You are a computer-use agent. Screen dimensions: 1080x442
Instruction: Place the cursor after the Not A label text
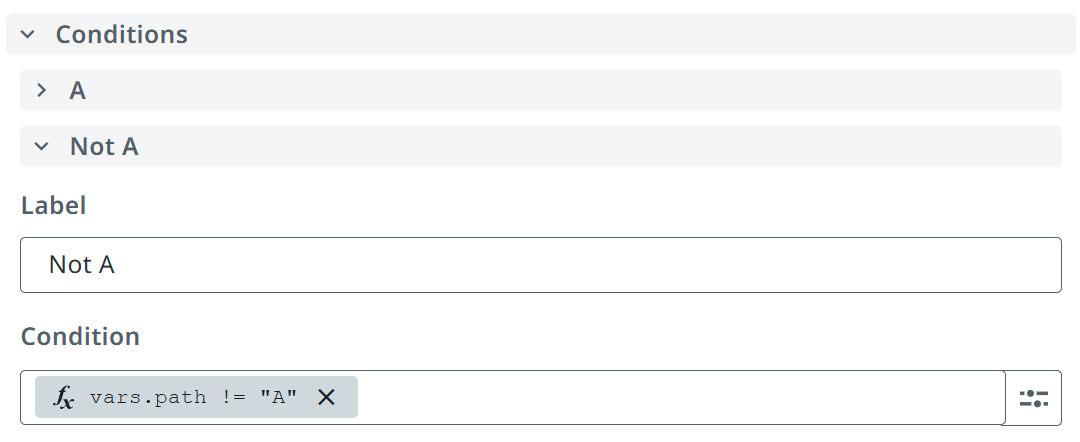coord(116,265)
